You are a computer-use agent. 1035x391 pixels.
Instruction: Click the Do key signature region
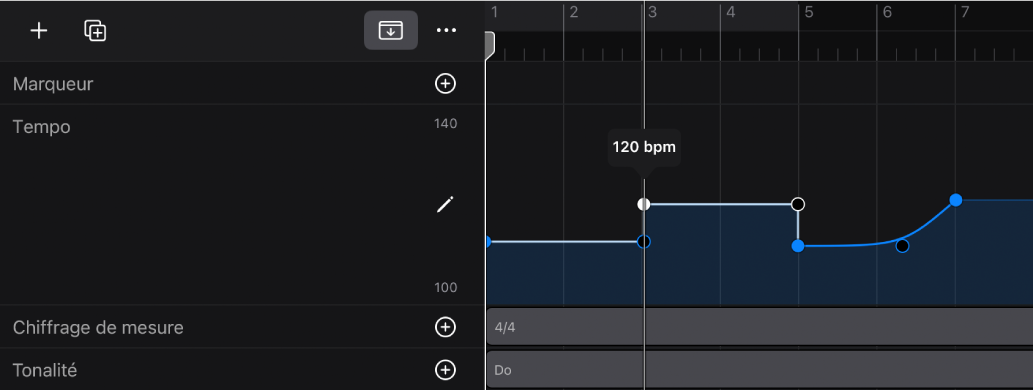760,370
